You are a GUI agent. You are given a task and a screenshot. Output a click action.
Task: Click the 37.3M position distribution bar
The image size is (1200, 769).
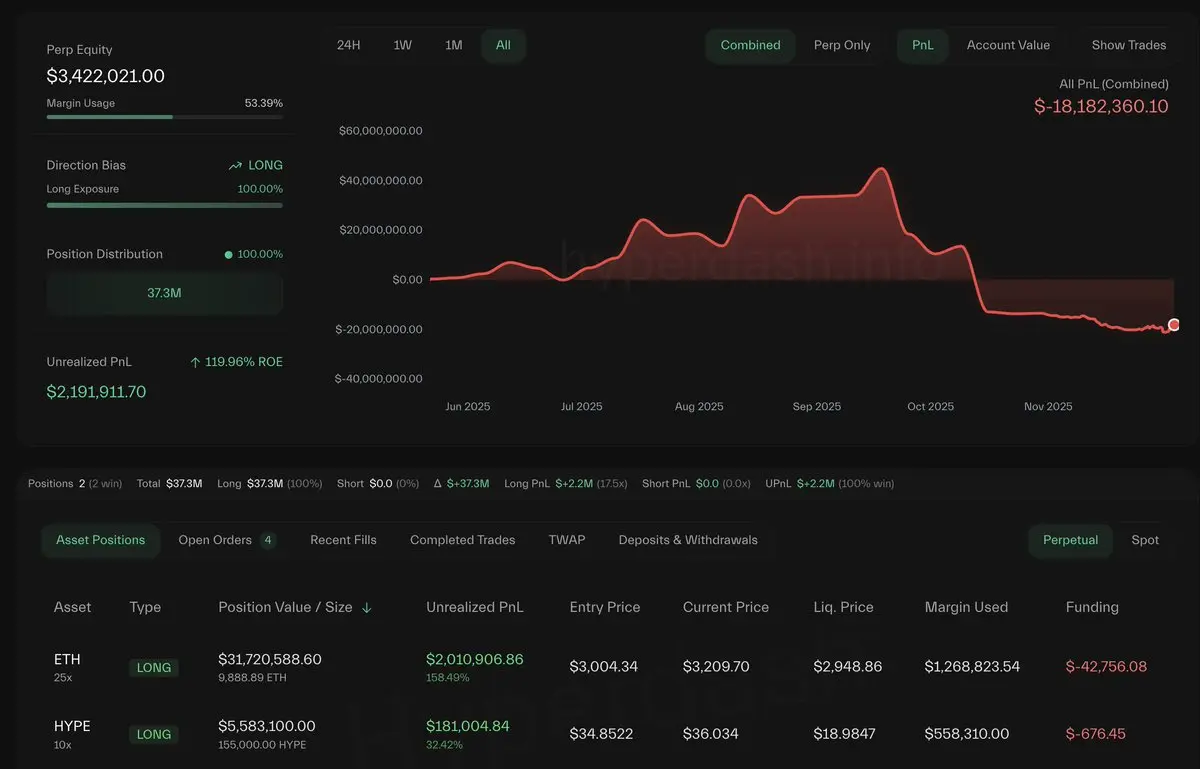[x=164, y=294]
